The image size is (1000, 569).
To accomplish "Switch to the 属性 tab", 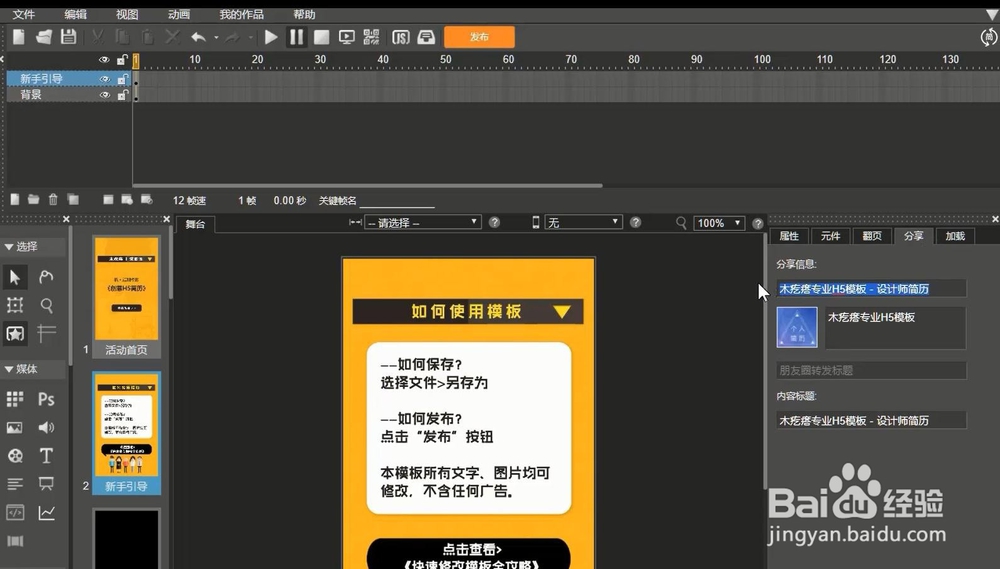I will [x=789, y=236].
